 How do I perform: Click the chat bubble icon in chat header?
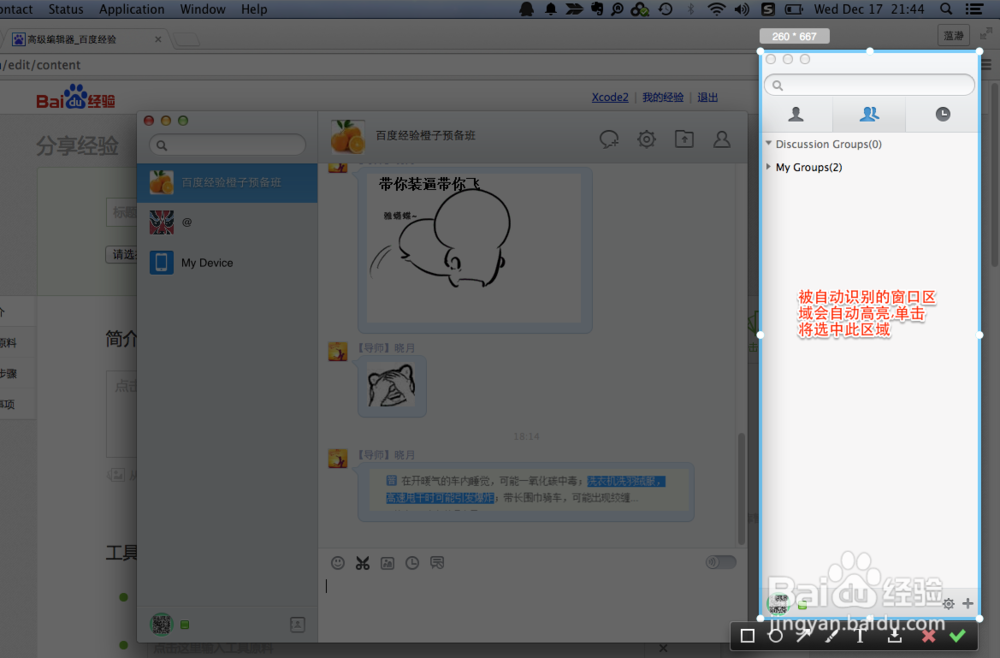click(x=609, y=139)
